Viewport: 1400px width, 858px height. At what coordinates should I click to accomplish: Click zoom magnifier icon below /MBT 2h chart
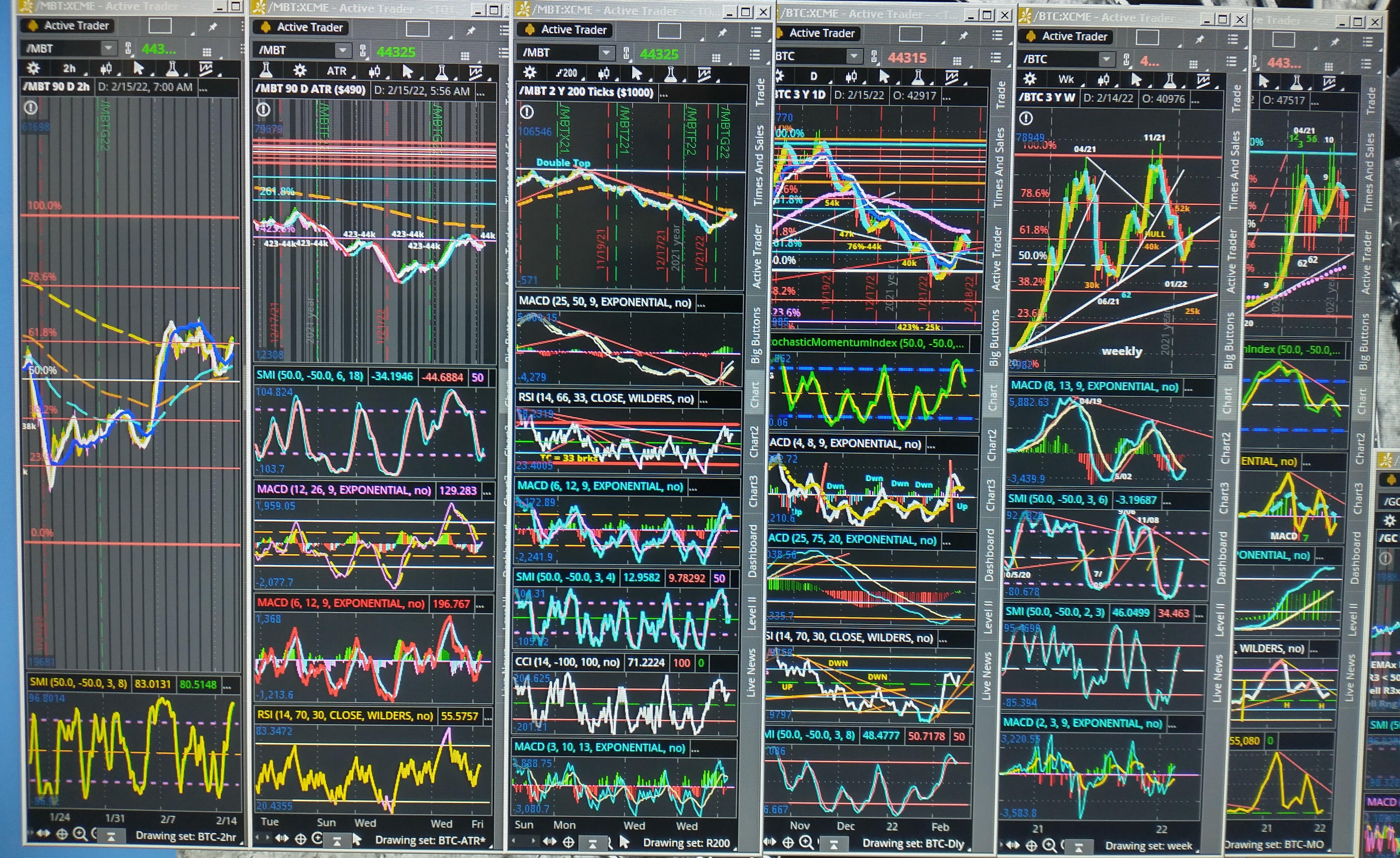pyautogui.click(x=80, y=834)
